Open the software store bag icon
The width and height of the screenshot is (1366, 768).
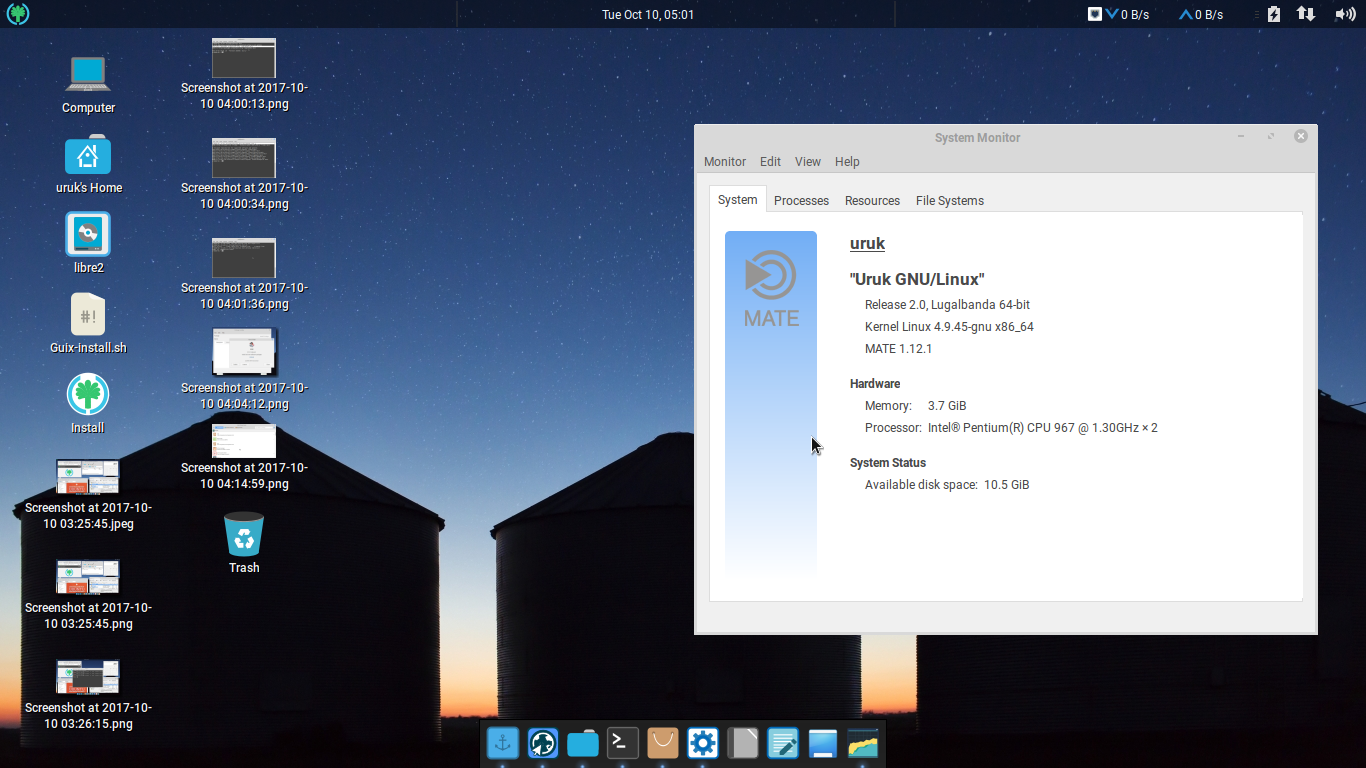point(663,743)
